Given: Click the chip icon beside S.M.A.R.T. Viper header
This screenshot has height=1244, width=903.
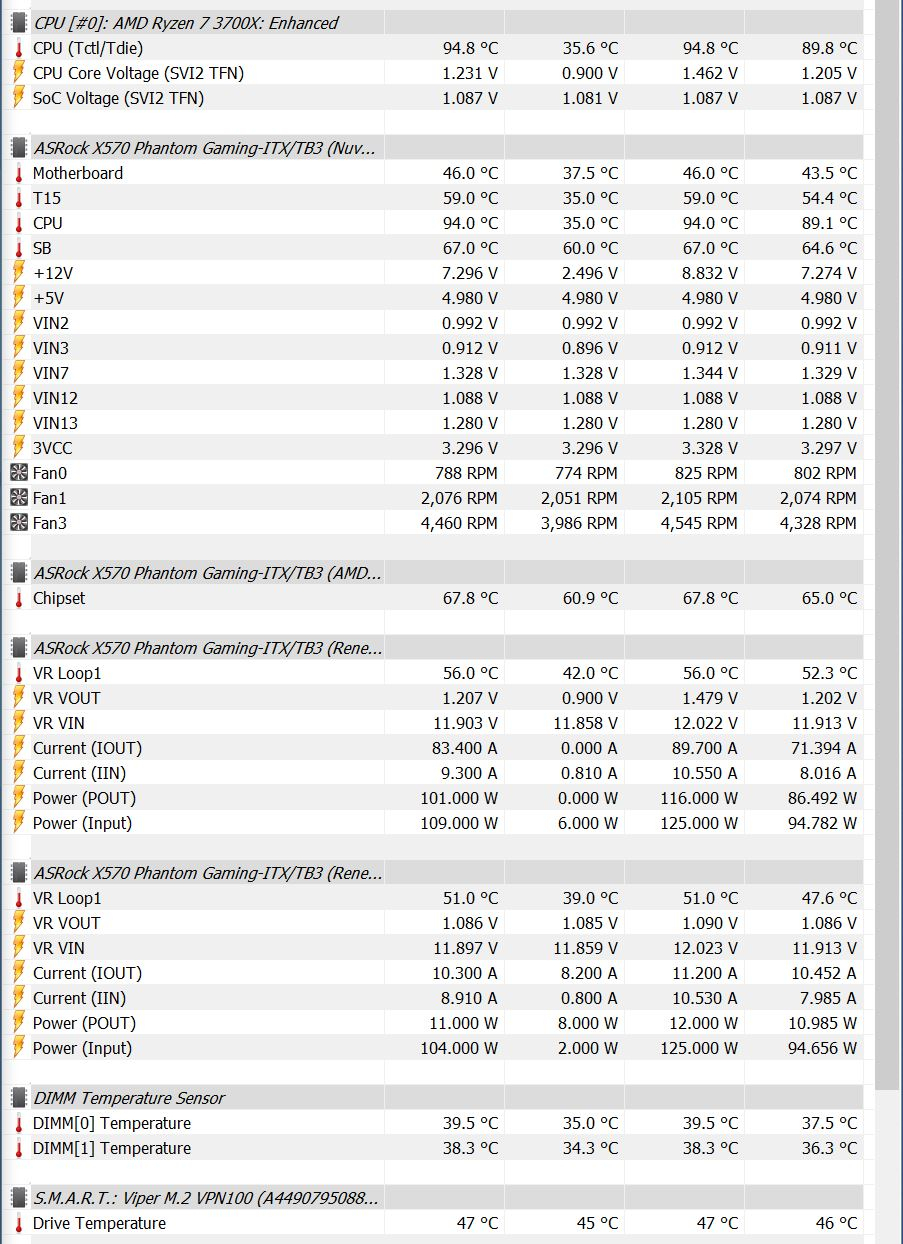Looking at the screenshot, I should tap(18, 1197).
